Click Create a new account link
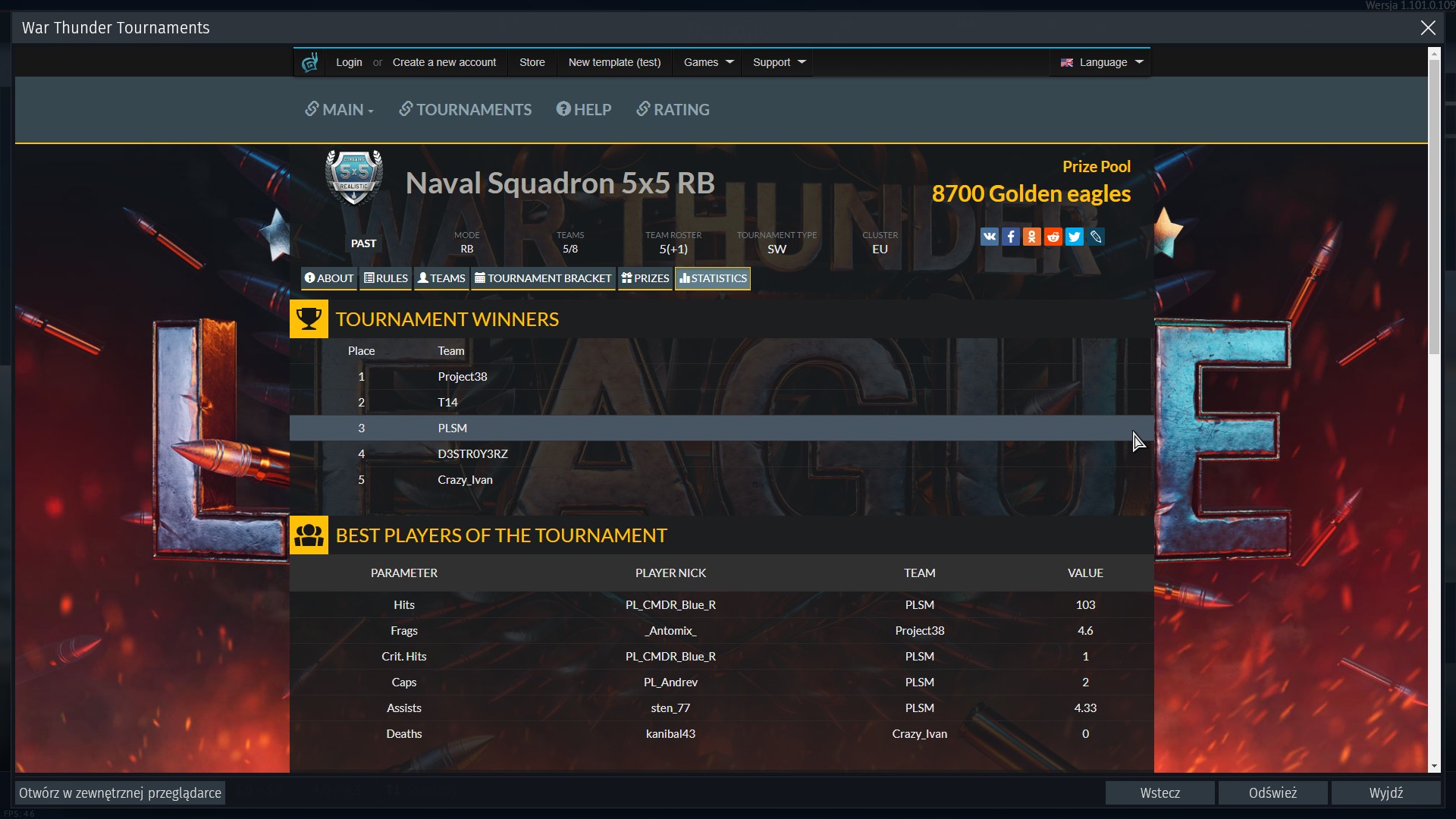Image resolution: width=1456 pixels, height=819 pixels. pos(444,62)
